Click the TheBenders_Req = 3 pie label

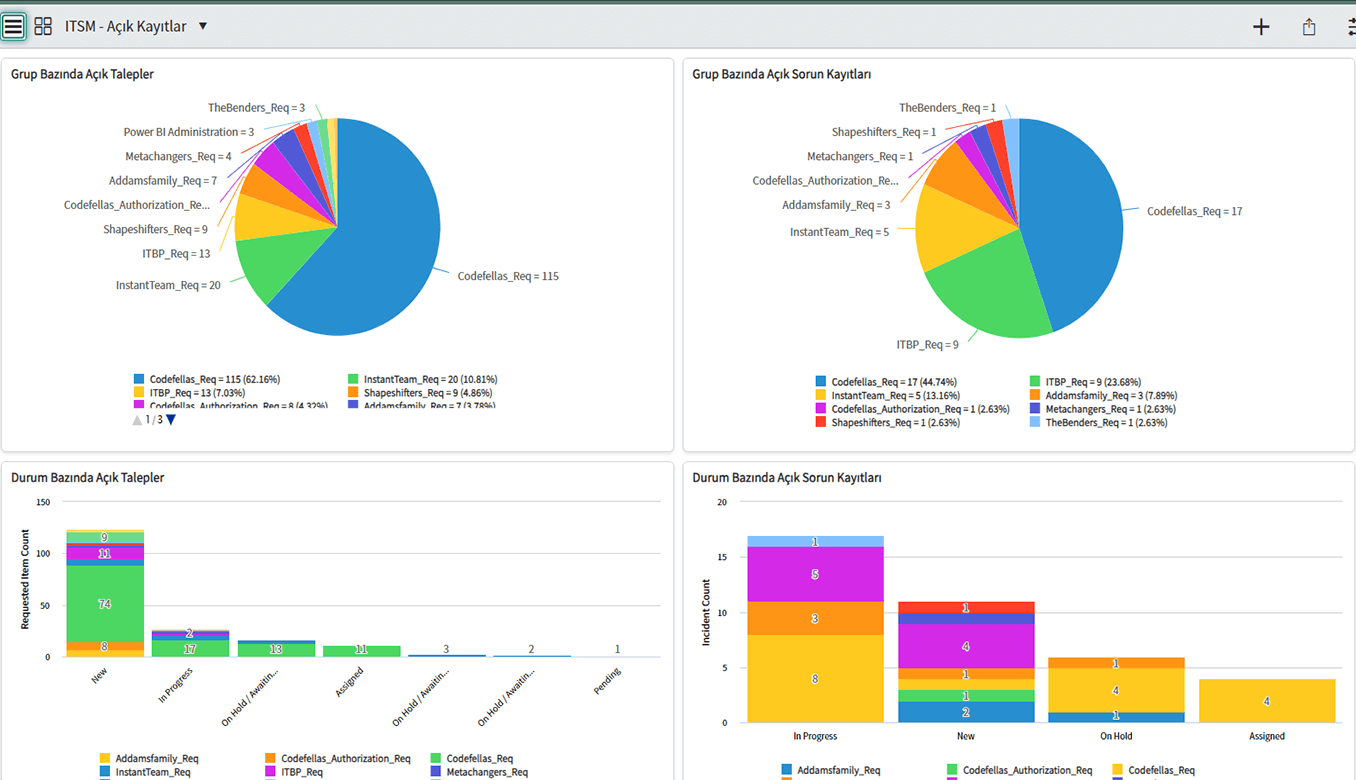[256, 107]
